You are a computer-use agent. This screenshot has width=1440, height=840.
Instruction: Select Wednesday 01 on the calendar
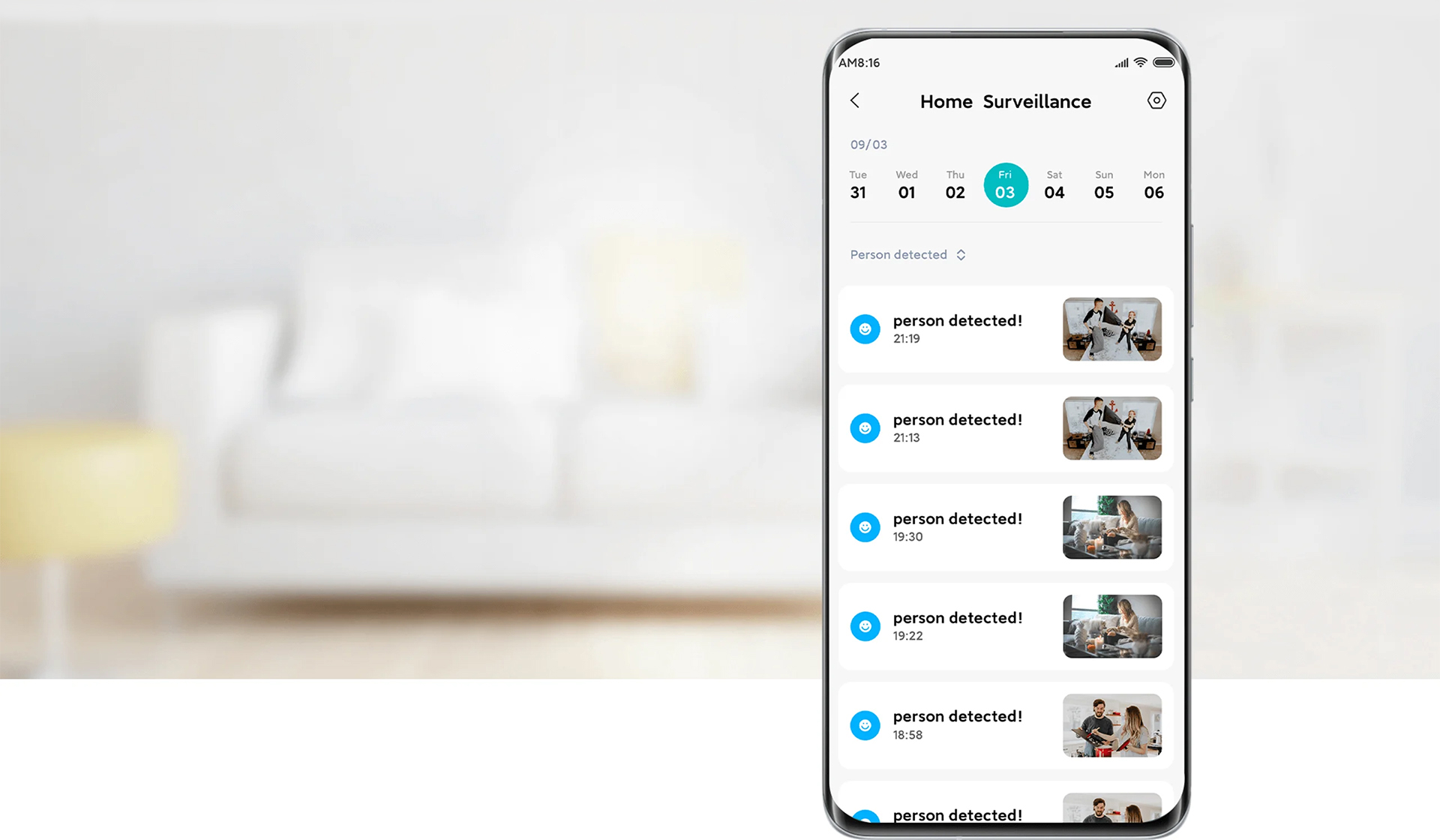coord(905,185)
